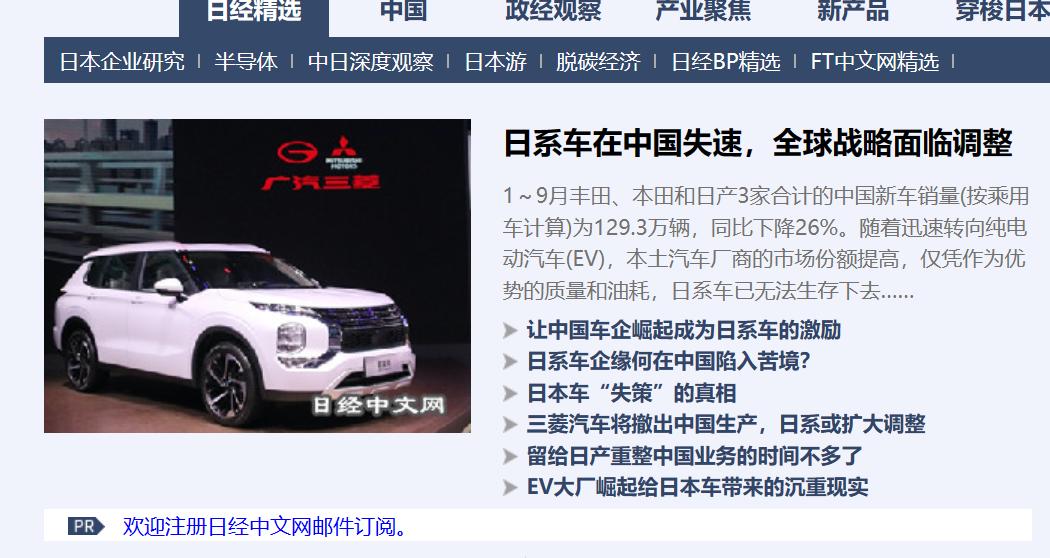
Task: Open the 政经观察 tab
Action: [553, 12]
